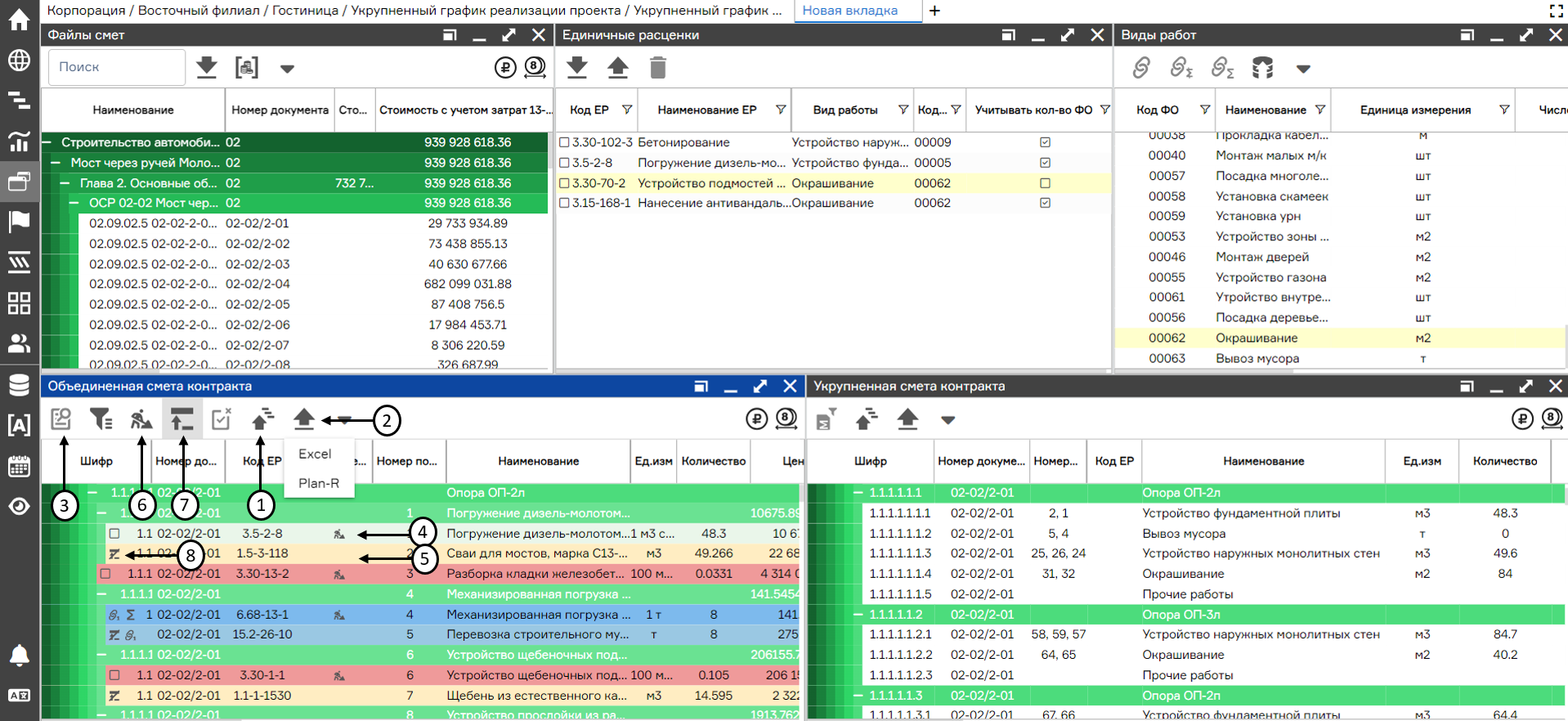Collapse 1.1.1.1.1.2 Опора ОП-3л node

pos(858,615)
